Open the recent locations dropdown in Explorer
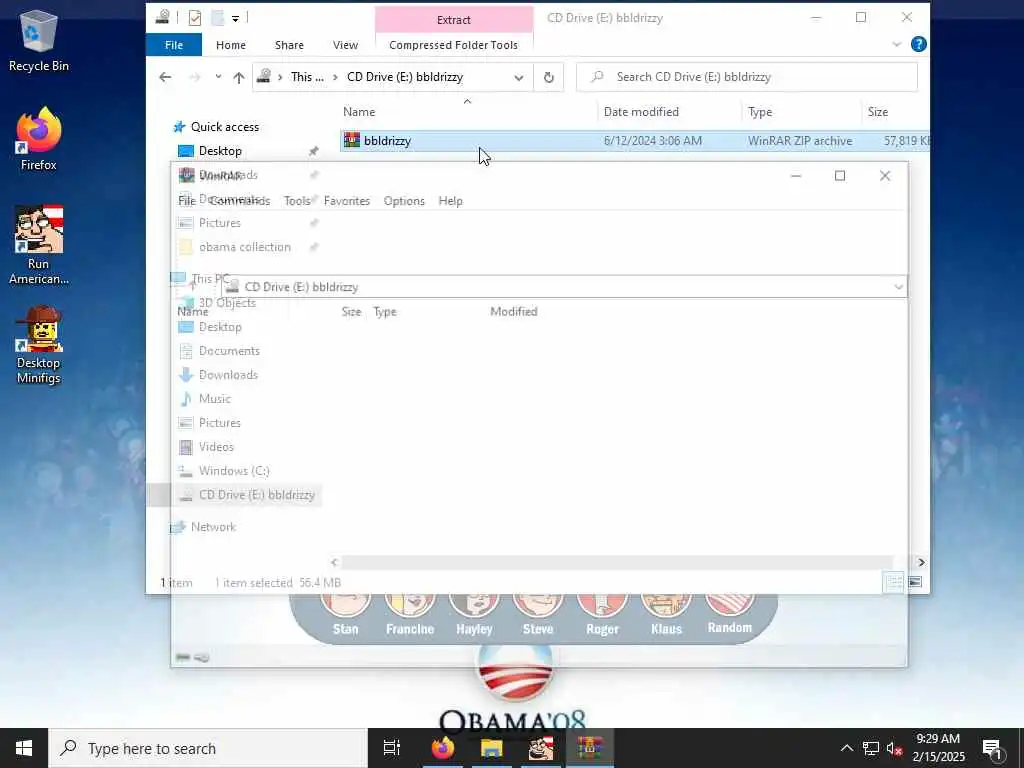The height and width of the screenshot is (768, 1024). (218, 77)
